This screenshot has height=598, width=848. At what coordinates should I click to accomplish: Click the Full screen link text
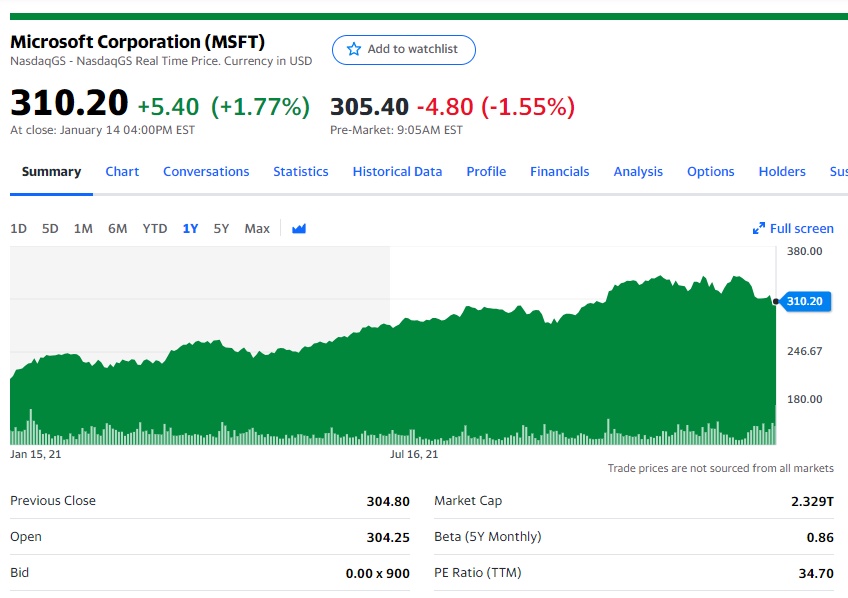tap(801, 229)
